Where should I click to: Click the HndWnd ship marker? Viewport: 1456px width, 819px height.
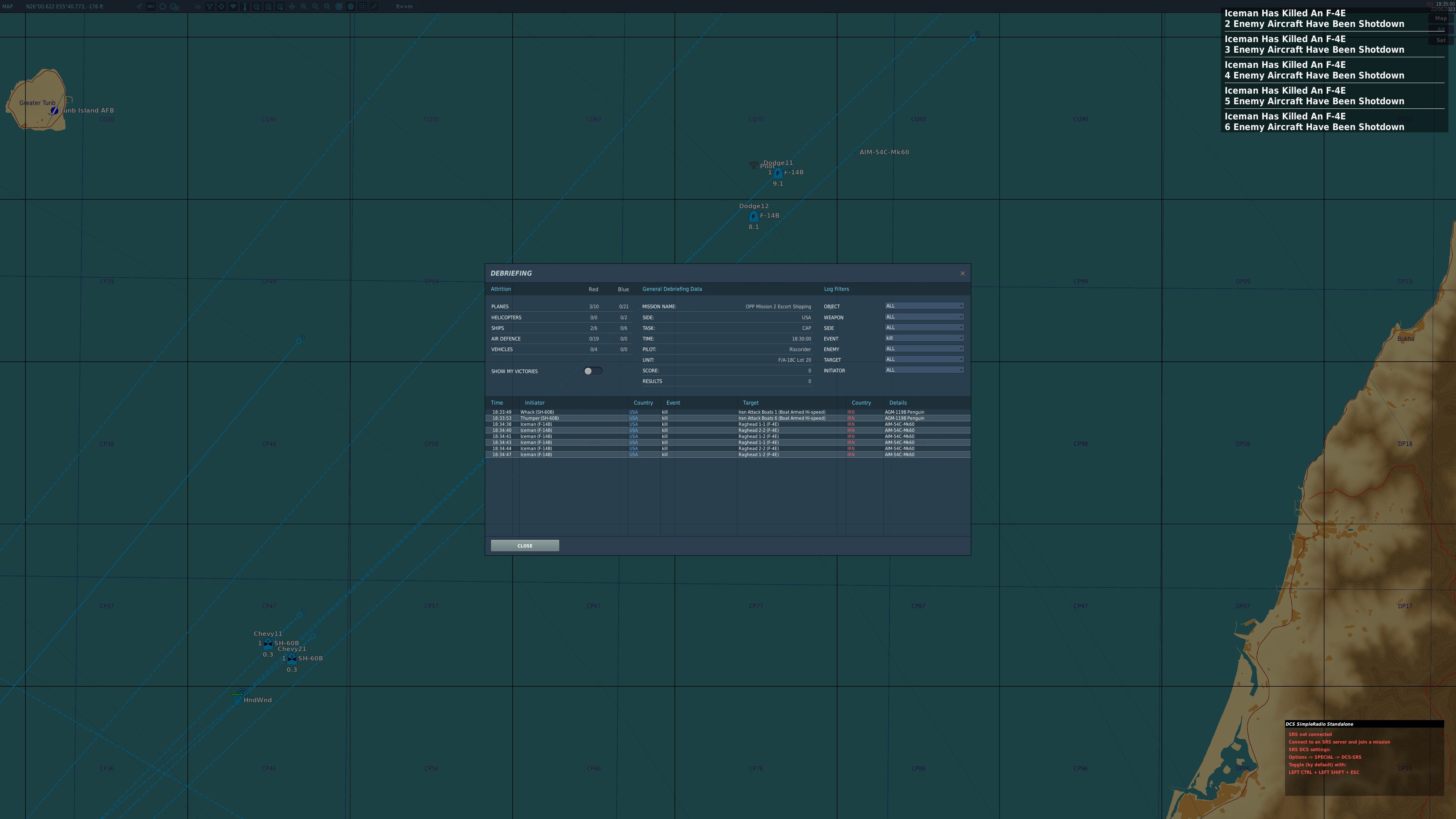(x=238, y=700)
